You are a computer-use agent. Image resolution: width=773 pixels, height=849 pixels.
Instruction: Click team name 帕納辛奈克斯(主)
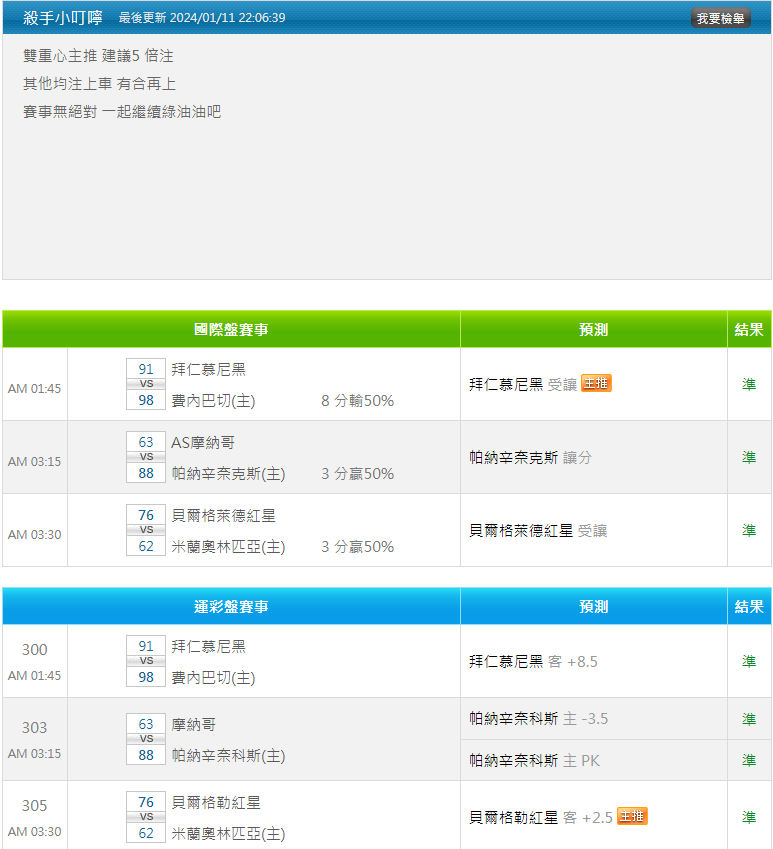pos(228,474)
